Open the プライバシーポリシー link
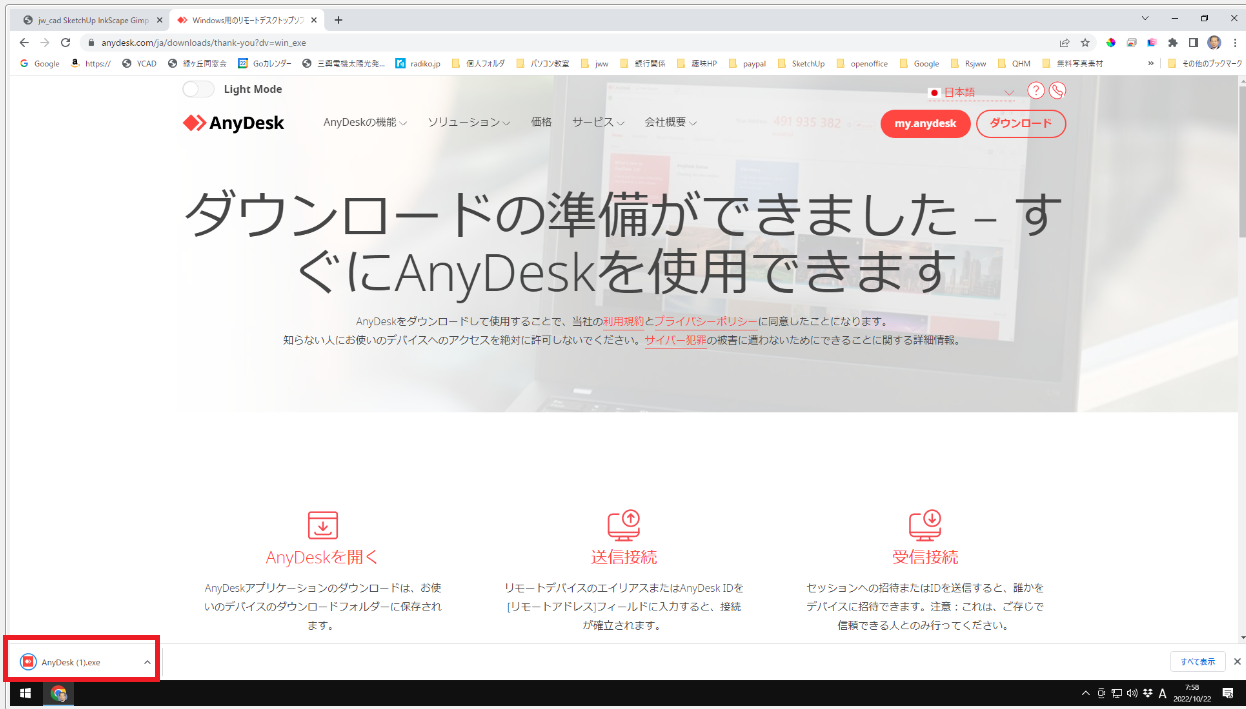 click(x=706, y=321)
